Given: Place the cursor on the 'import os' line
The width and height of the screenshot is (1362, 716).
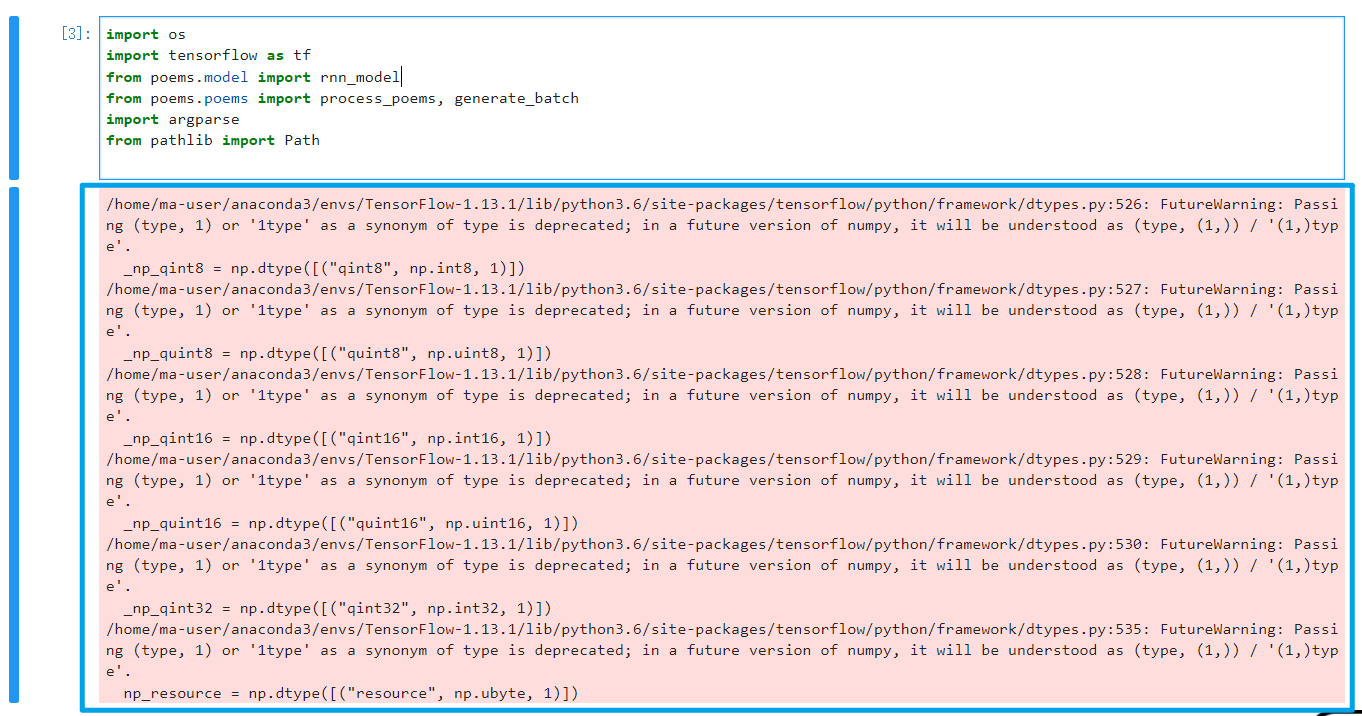Looking at the screenshot, I should (146, 34).
